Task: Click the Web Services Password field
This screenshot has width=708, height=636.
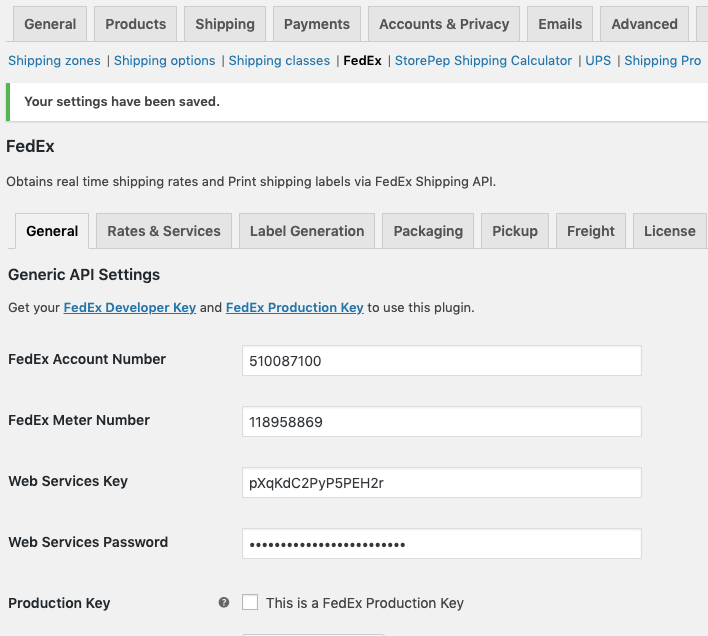Action: click(x=441, y=544)
